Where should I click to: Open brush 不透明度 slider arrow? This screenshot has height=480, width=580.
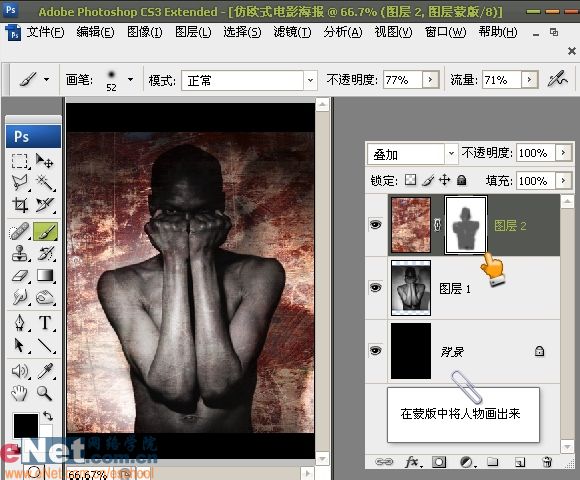click(430, 80)
